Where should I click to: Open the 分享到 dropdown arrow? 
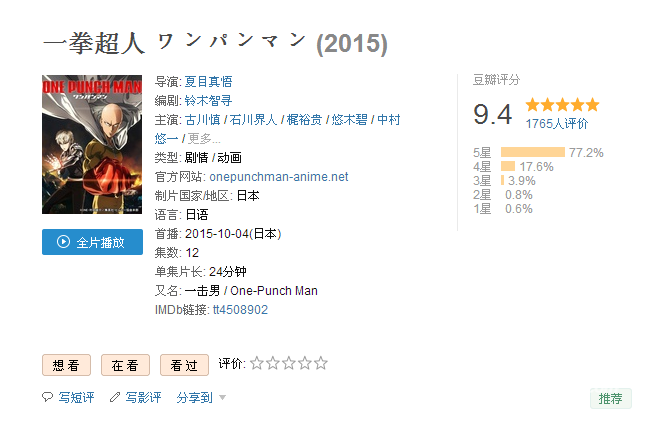coord(222,398)
